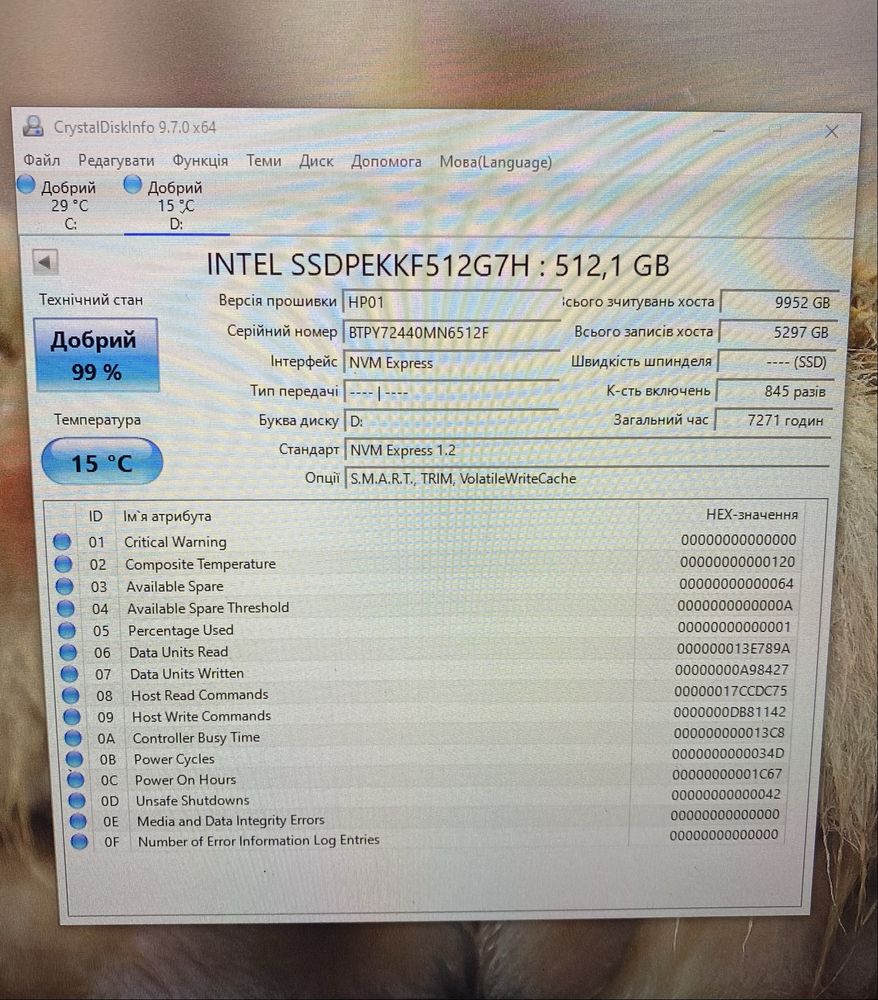
Task: Click the status circle of Data Units Read row
Action: (x=68, y=652)
